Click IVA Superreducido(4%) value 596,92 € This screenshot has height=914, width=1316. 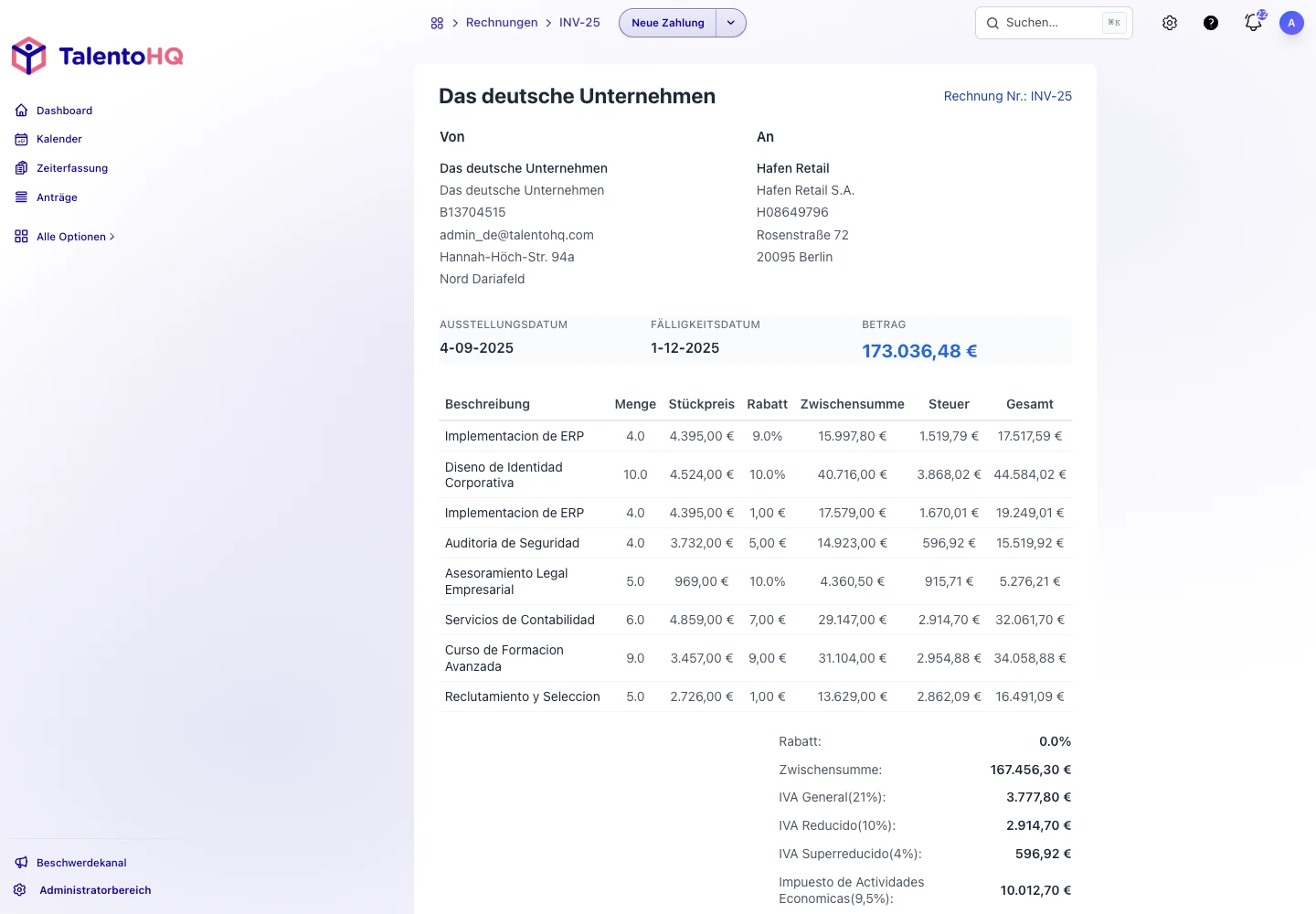(1043, 854)
